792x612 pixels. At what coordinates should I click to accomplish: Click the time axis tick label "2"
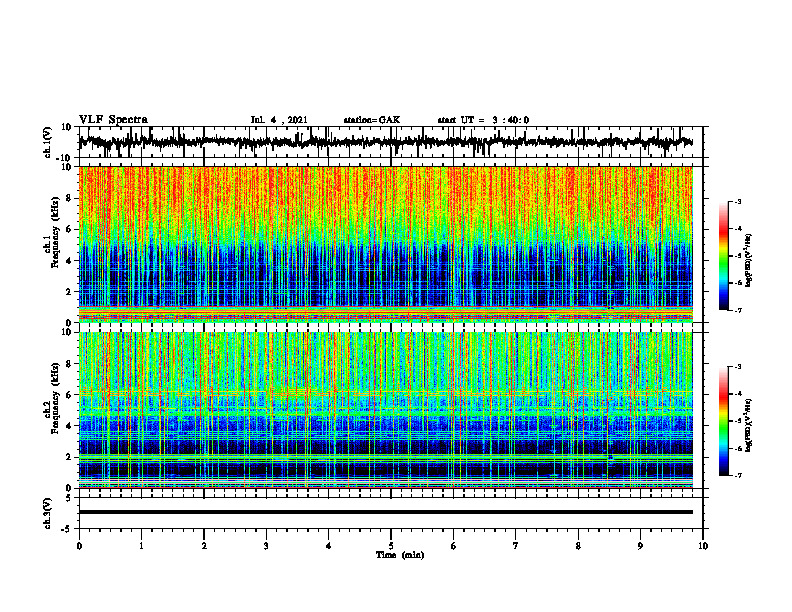coord(204,546)
